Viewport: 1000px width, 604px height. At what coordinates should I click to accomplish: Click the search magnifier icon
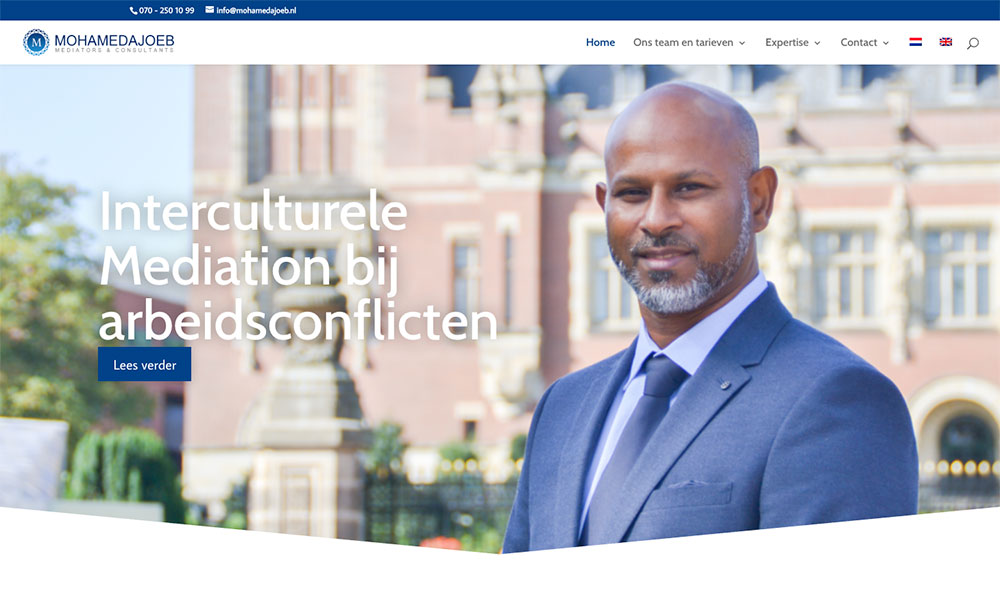point(972,43)
